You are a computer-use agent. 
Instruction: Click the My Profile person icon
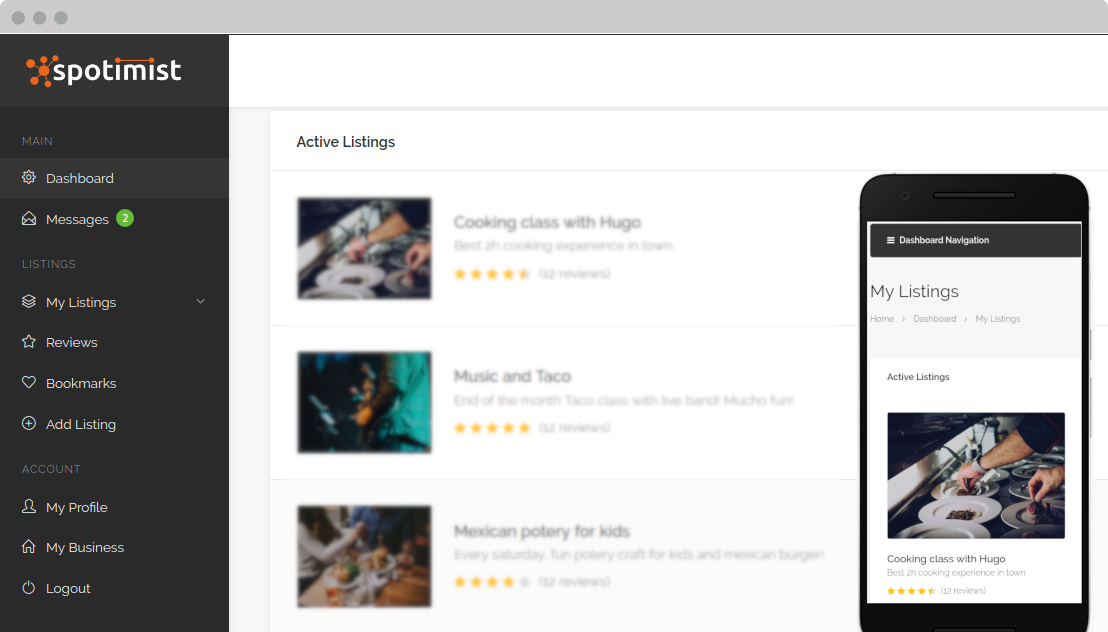tap(29, 507)
